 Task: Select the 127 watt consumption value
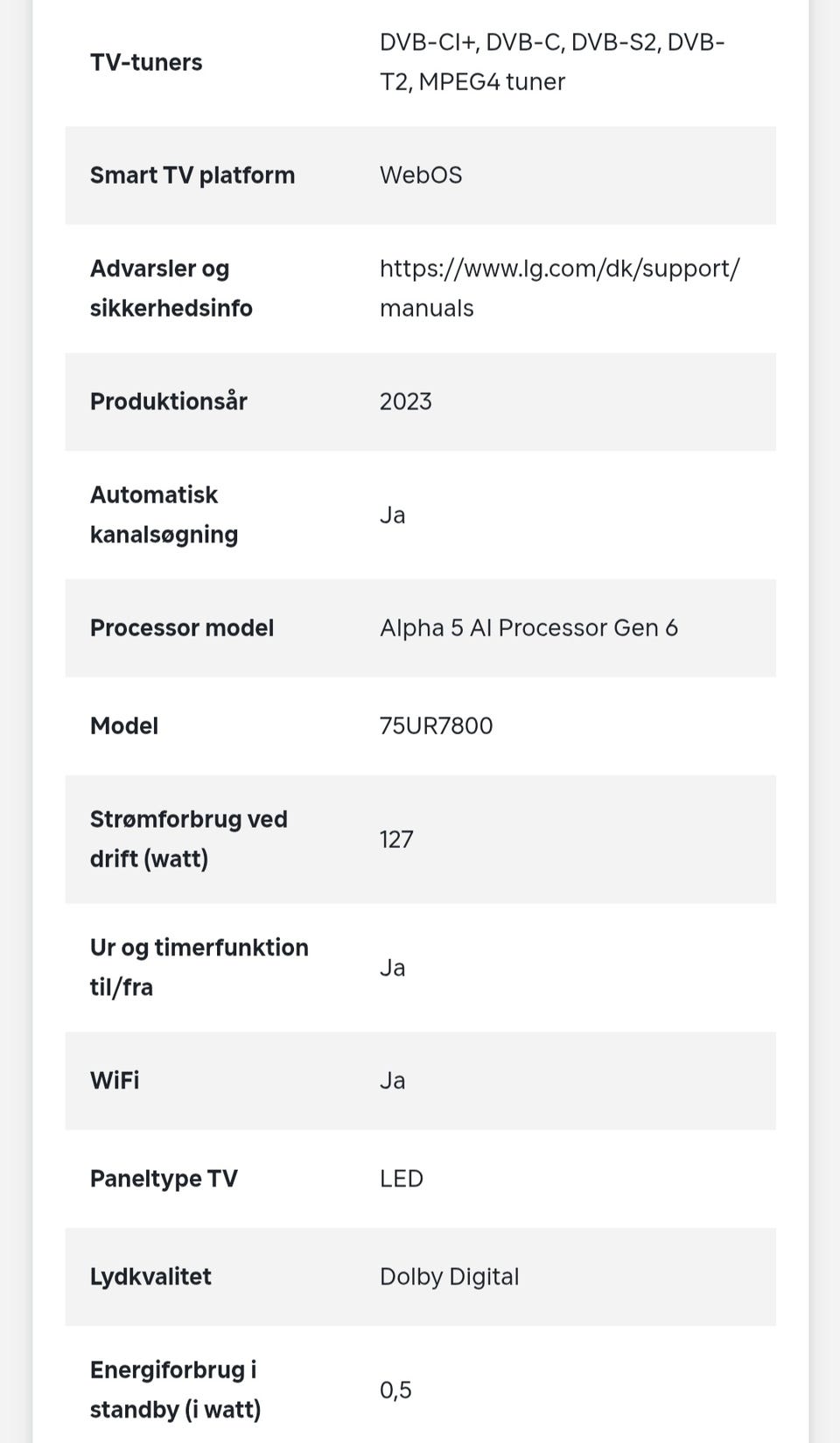[396, 839]
